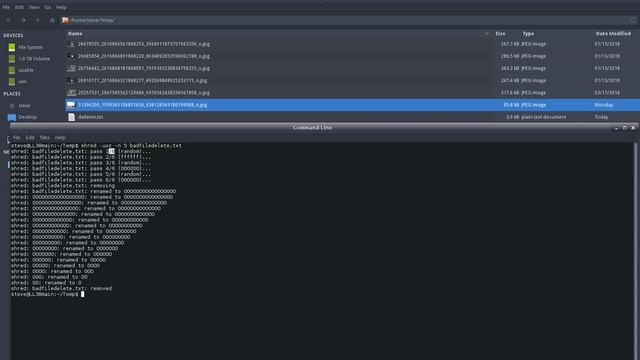Click the 267.1 kB size cell

[510, 44]
